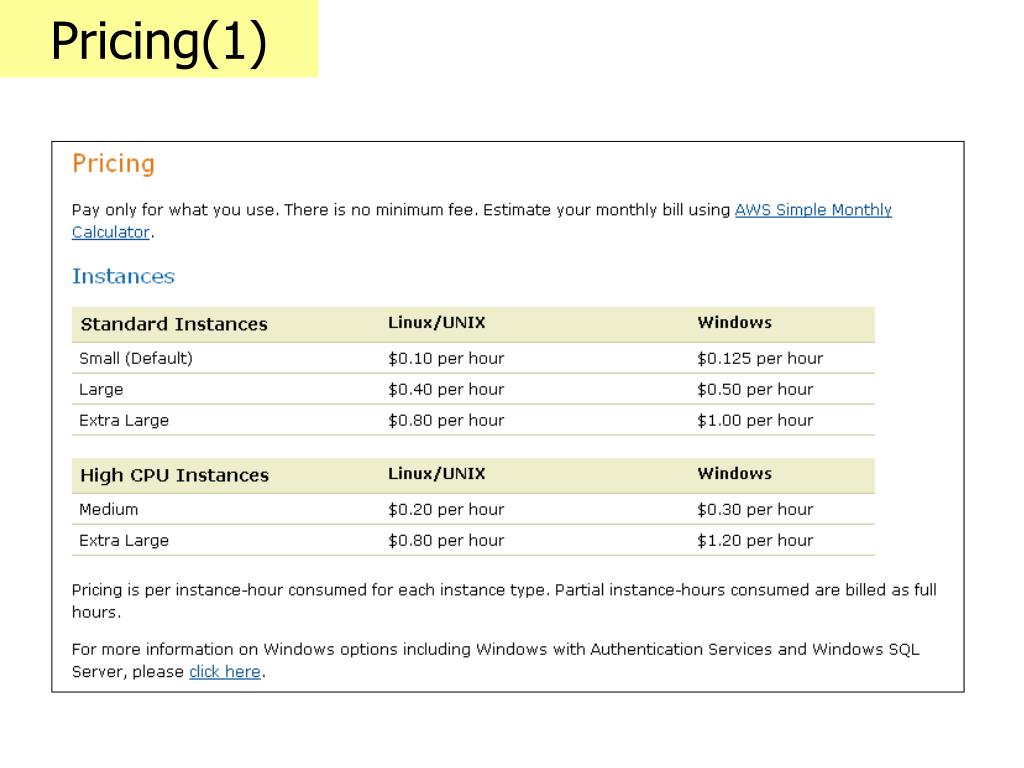1024x768 pixels.
Task: Click the Pricing(1) slide title
Action: [159, 41]
